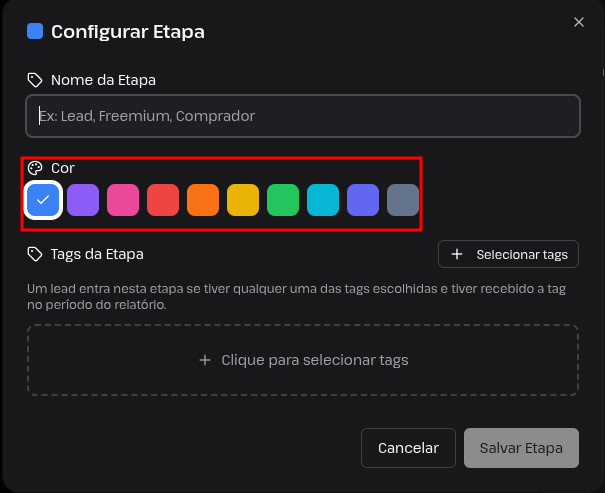Pick the pink color swatch
This screenshot has width=605, height=493.
[x=123, y=200]
